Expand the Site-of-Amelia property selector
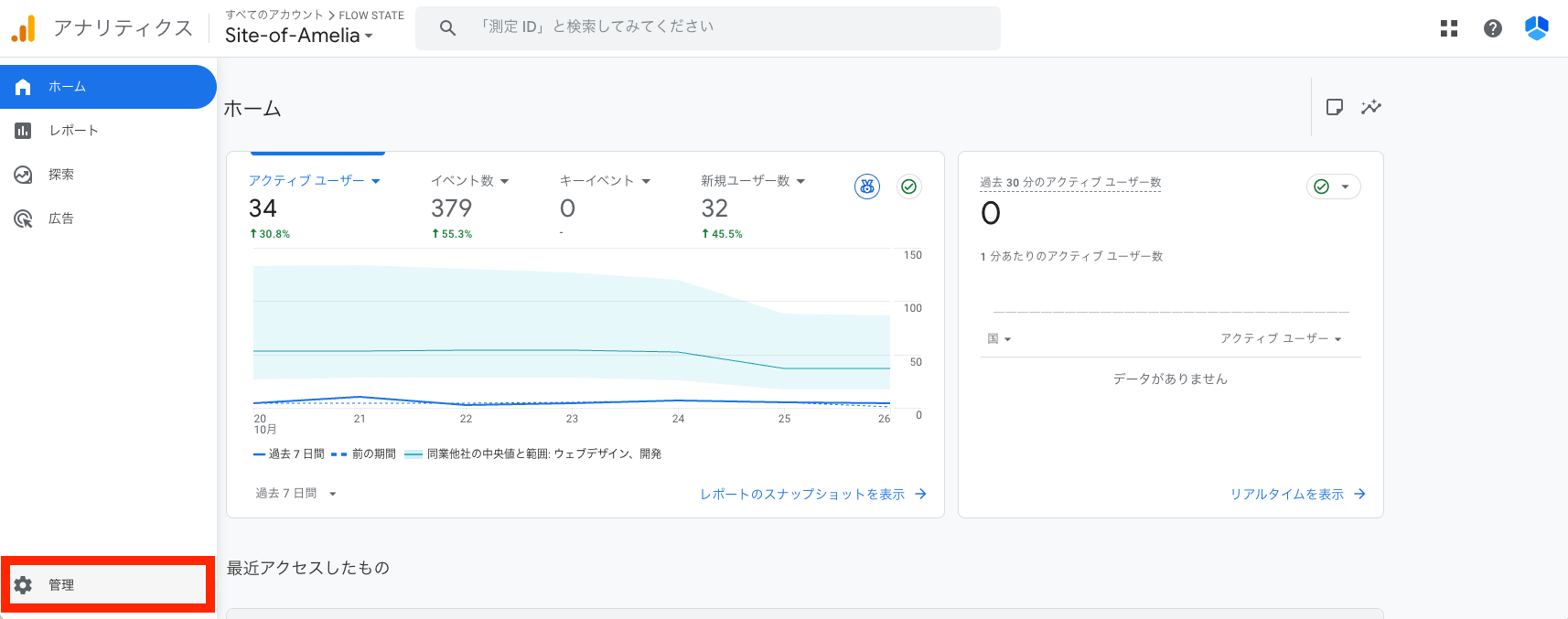This screenshot has height=619, width=1568. [299, 36]
